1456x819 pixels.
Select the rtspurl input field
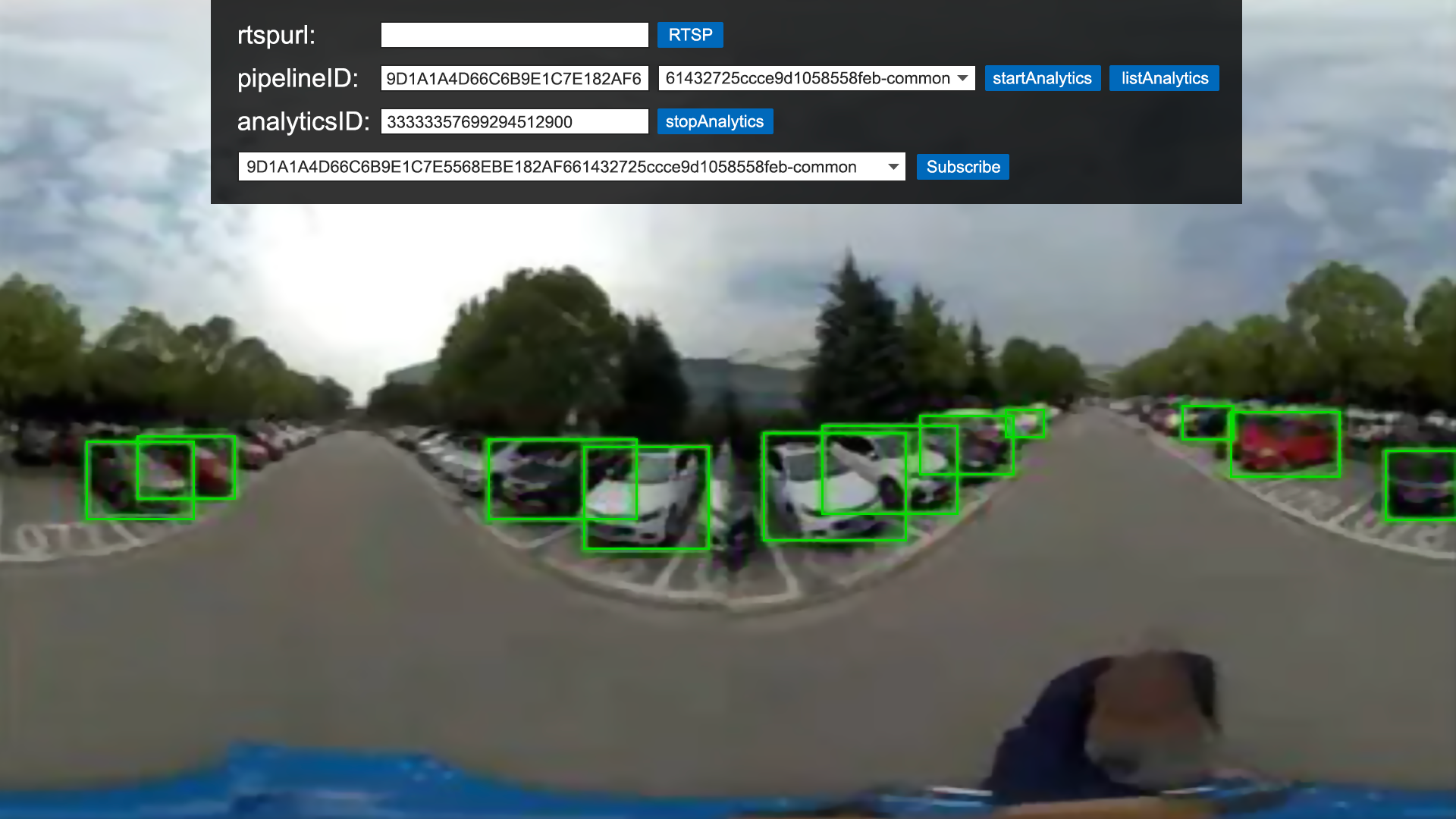tap(514, 35)
